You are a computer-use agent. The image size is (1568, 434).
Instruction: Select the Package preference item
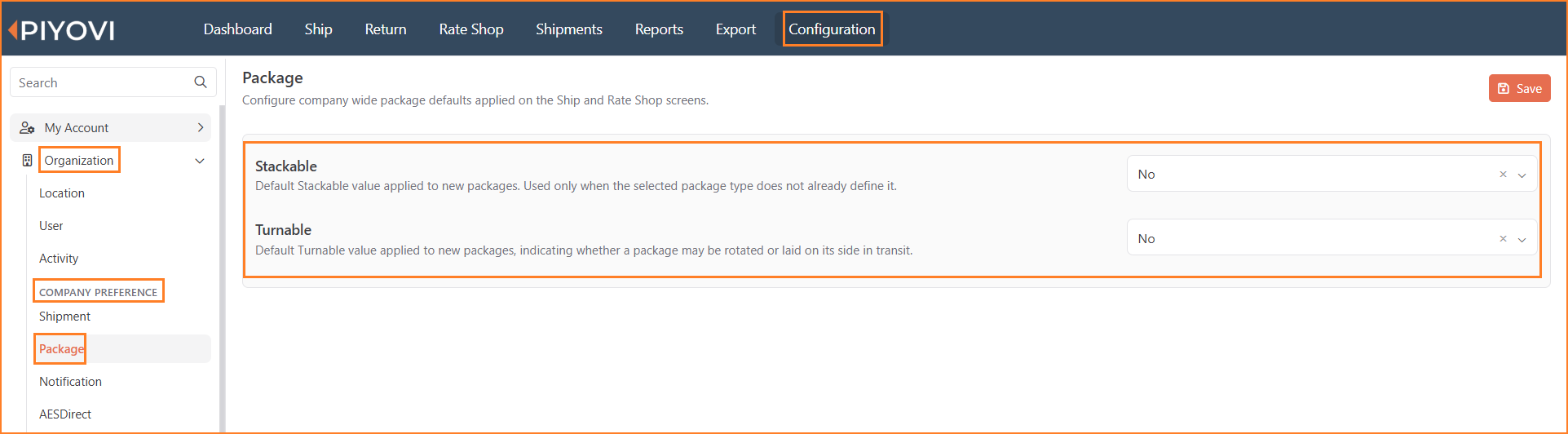[61, 349]
